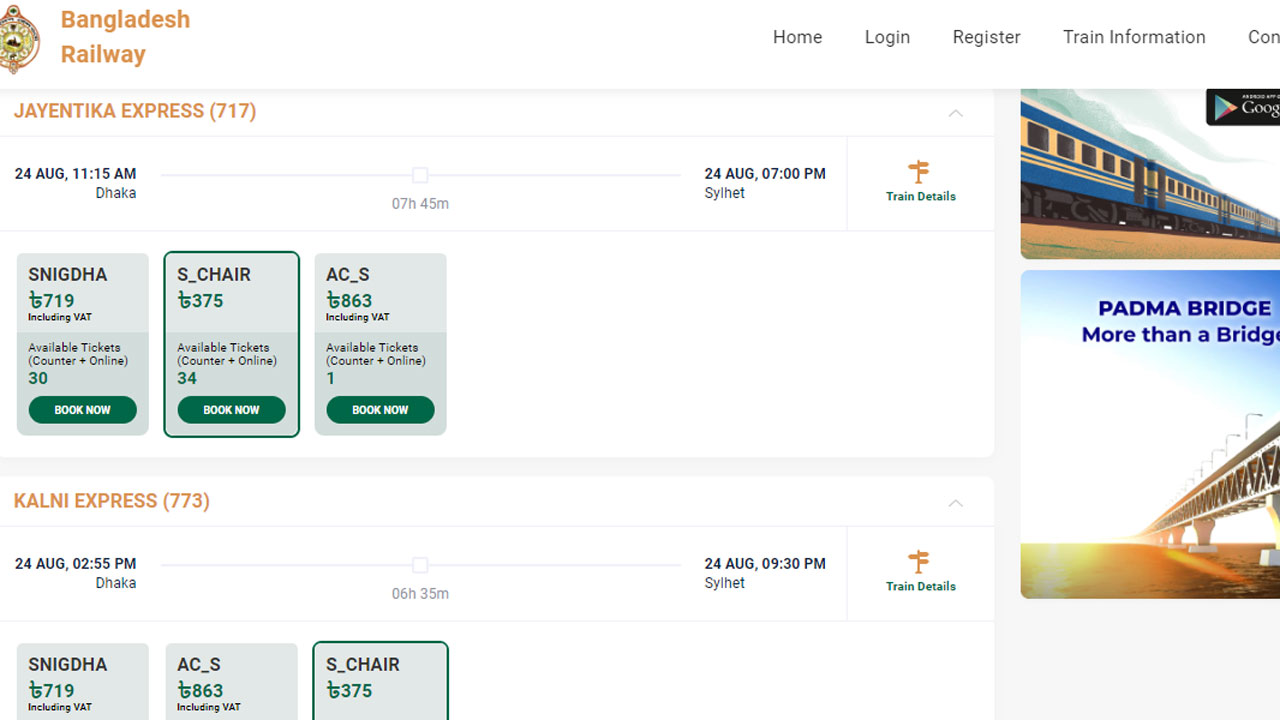Screen dimensions: 1280x720
Task: Select the S_CHAIR class card for Kalni Express
Action: pos(380,681)
